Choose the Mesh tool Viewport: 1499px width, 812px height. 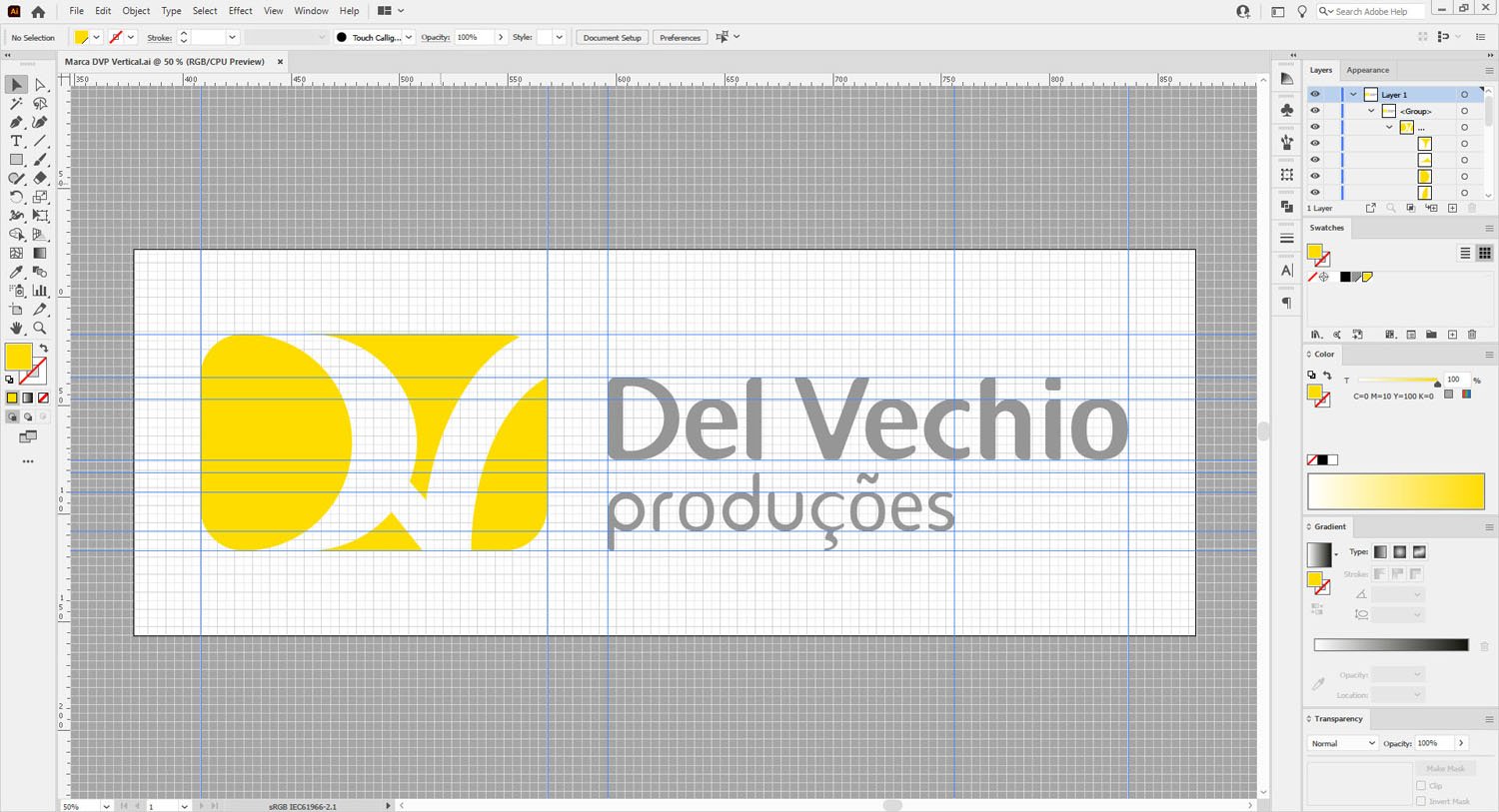pos(16,253)
